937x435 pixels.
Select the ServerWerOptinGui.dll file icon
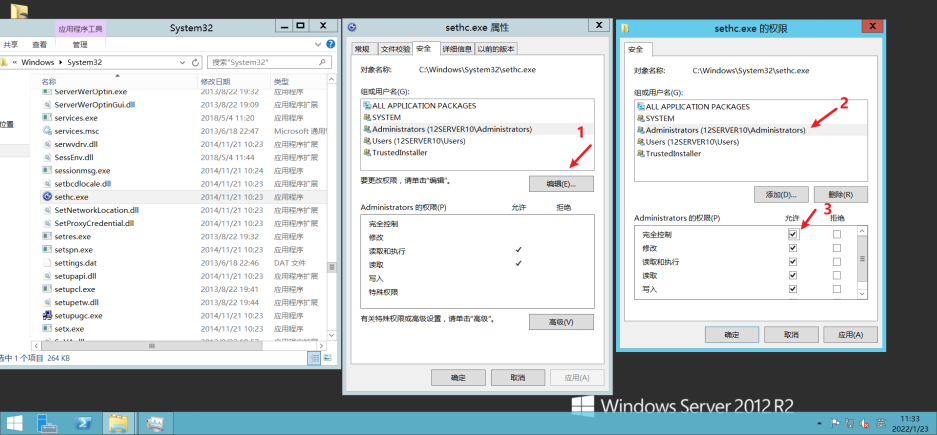(x=47, y=105)
